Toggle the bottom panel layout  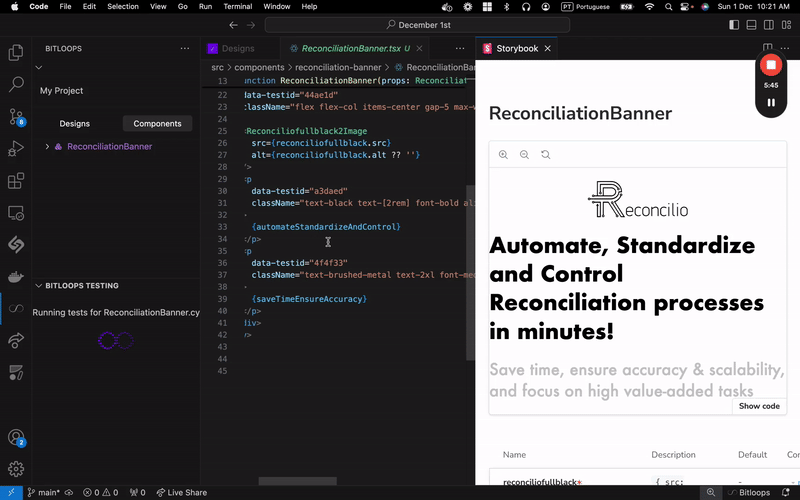752,25
